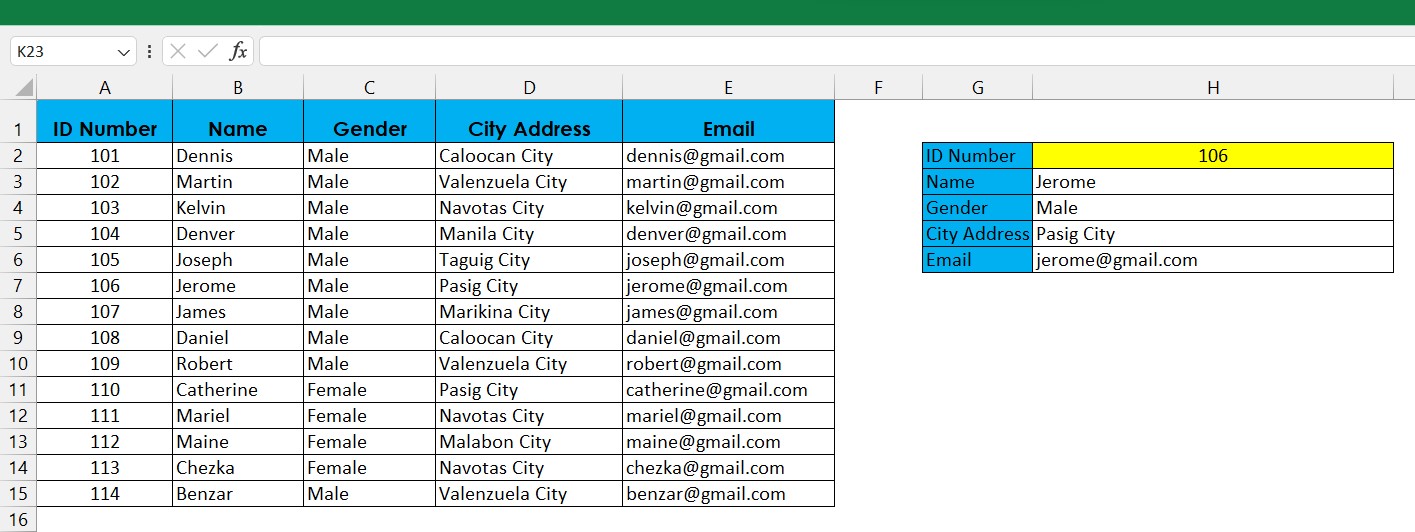This screenshot has height=532, width=1415.
Task: Click the Malabon City cell
Action: (x=529, y=442)
